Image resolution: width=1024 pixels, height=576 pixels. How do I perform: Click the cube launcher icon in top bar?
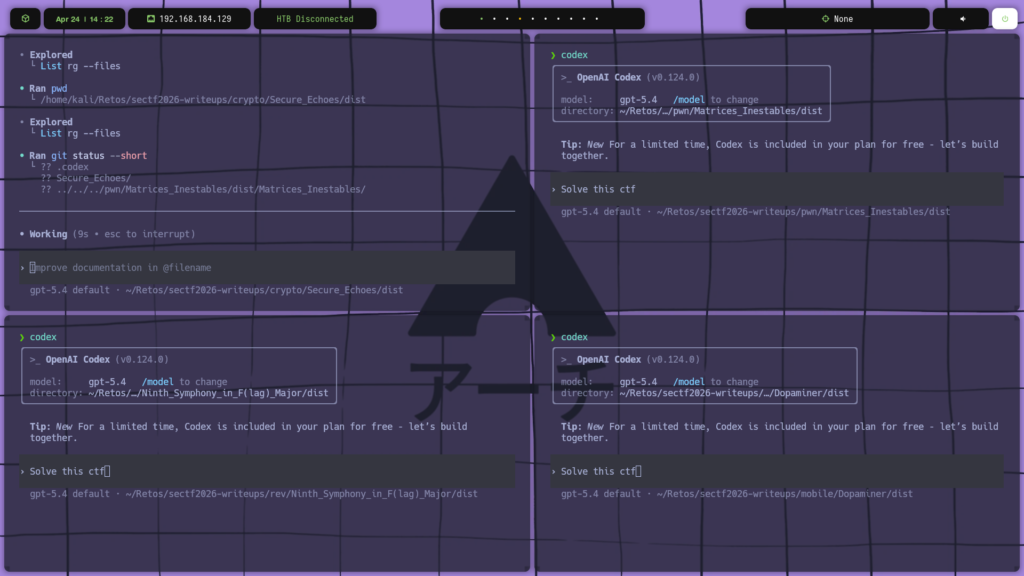tap(25, 19)
